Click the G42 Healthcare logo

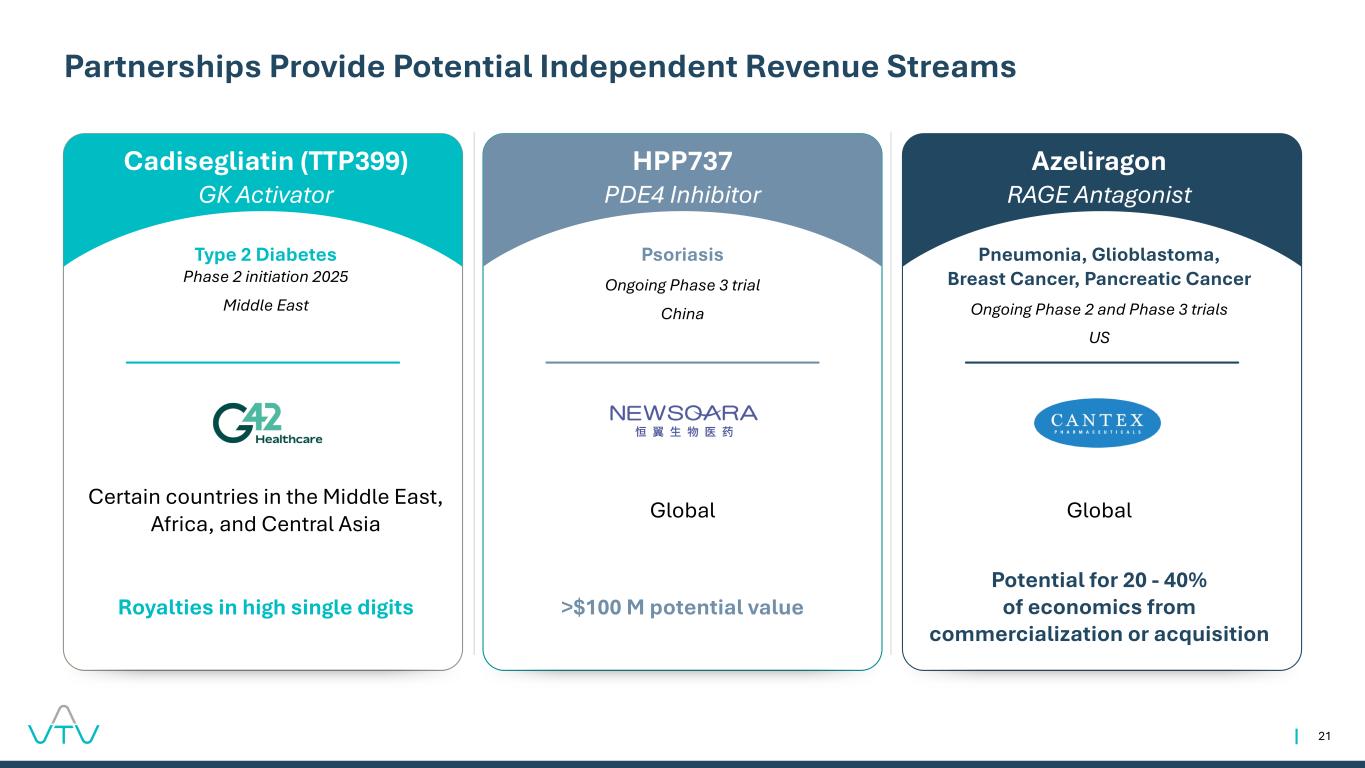267,423
